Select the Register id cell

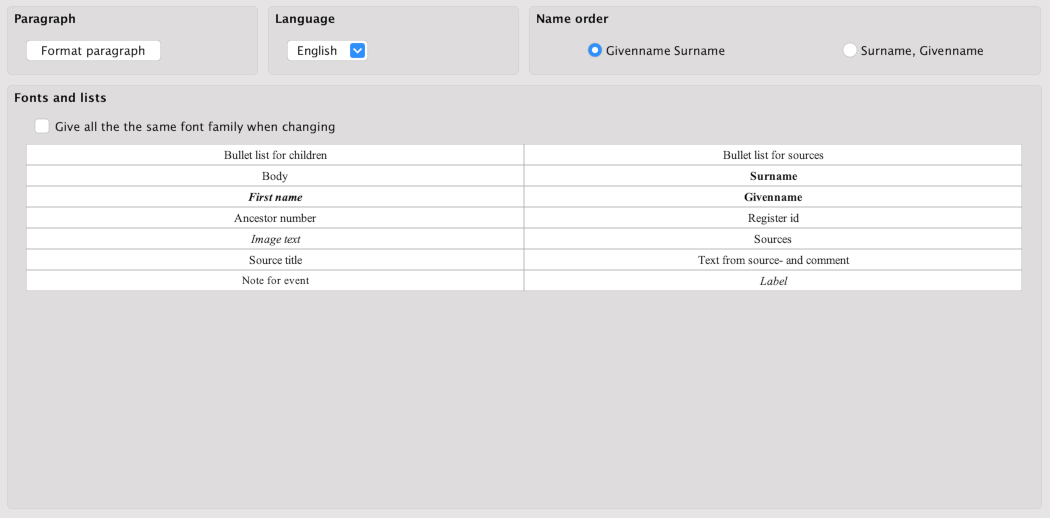[x=772, y=218]
